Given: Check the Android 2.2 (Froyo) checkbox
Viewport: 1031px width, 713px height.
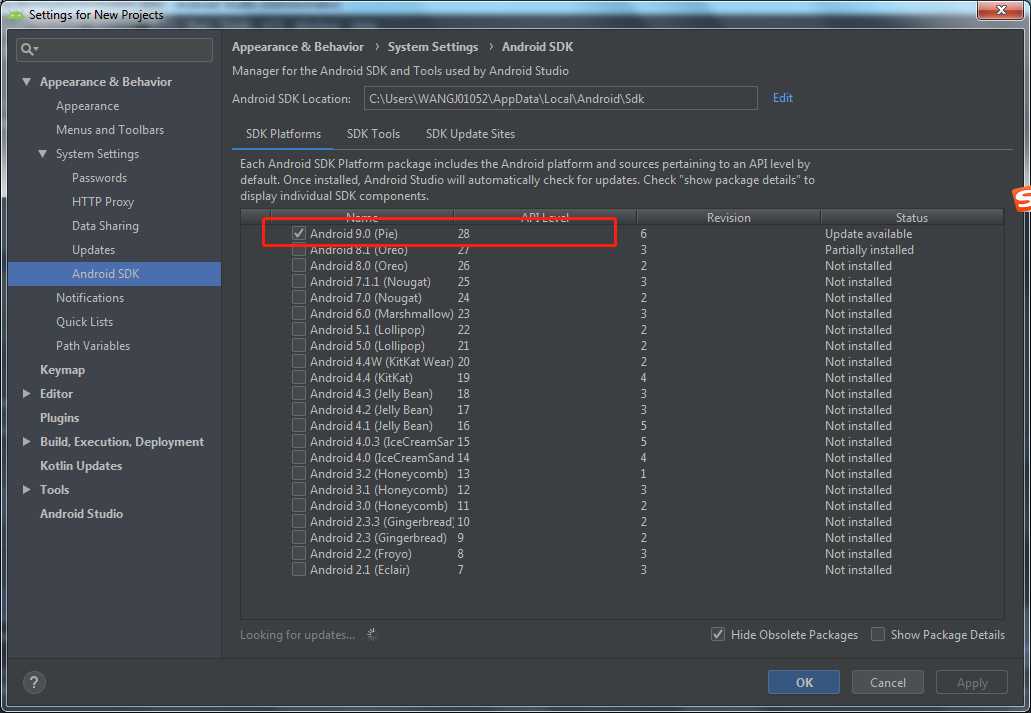Looking at the screenshot, I should pyautogui.click(x=299, y=554).
